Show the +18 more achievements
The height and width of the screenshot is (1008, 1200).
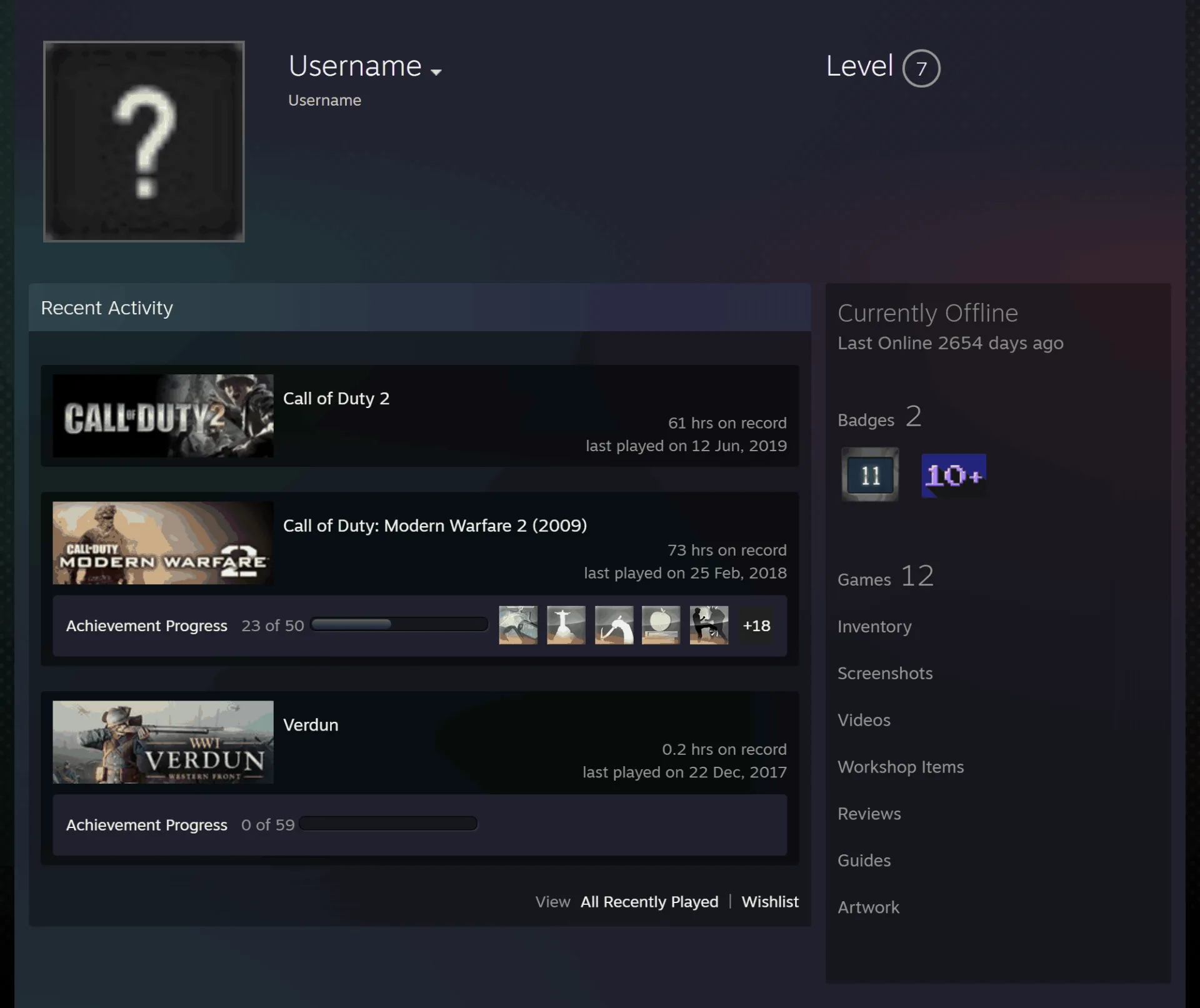[x=756, y=626]
